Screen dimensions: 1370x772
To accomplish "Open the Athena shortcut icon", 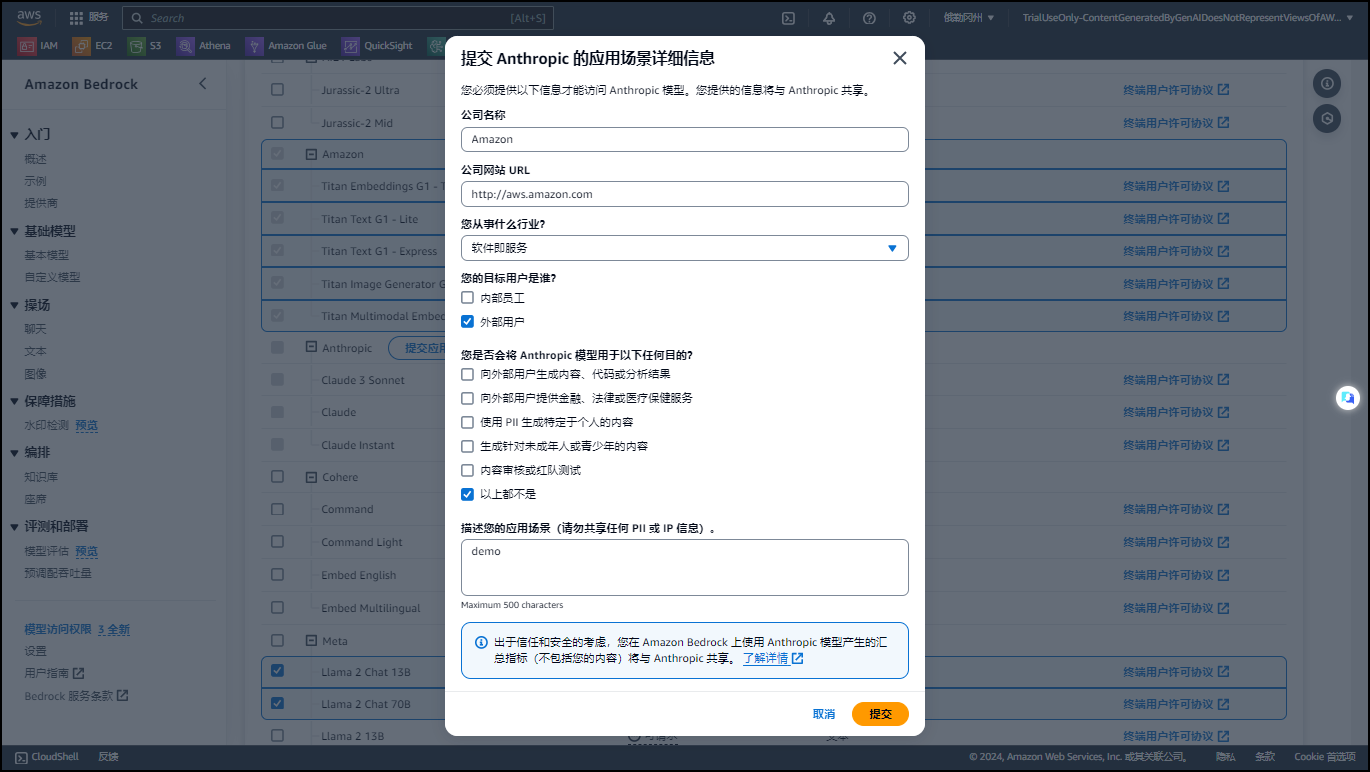I will click(185, 46).
